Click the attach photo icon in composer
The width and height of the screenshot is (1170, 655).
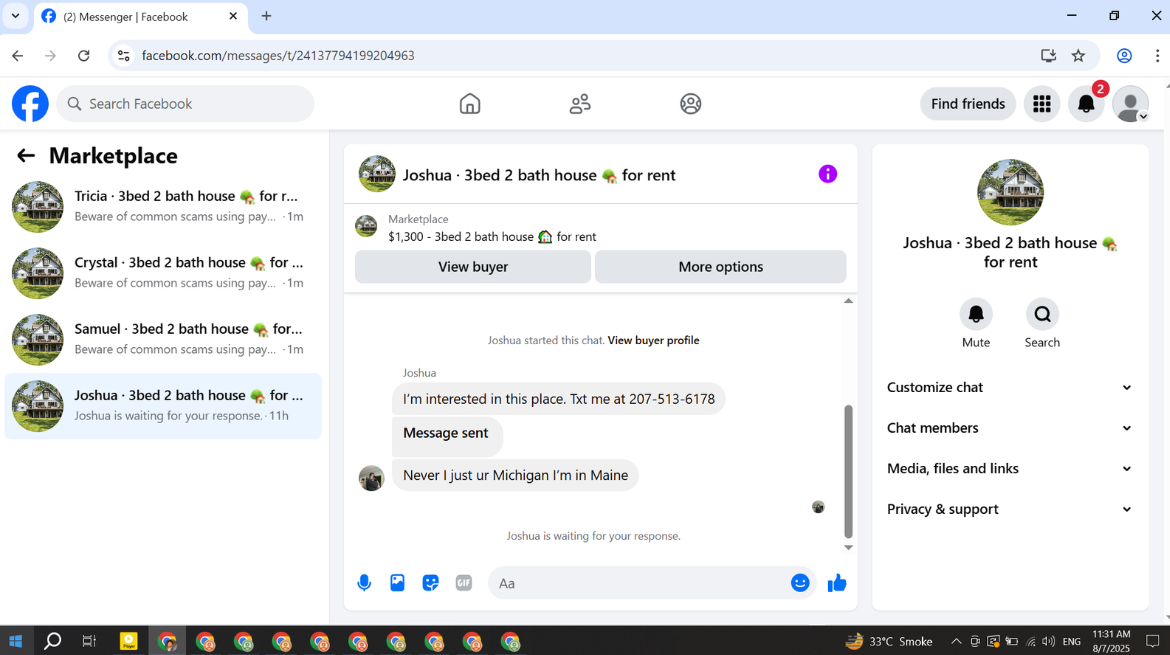click(398, 583)
